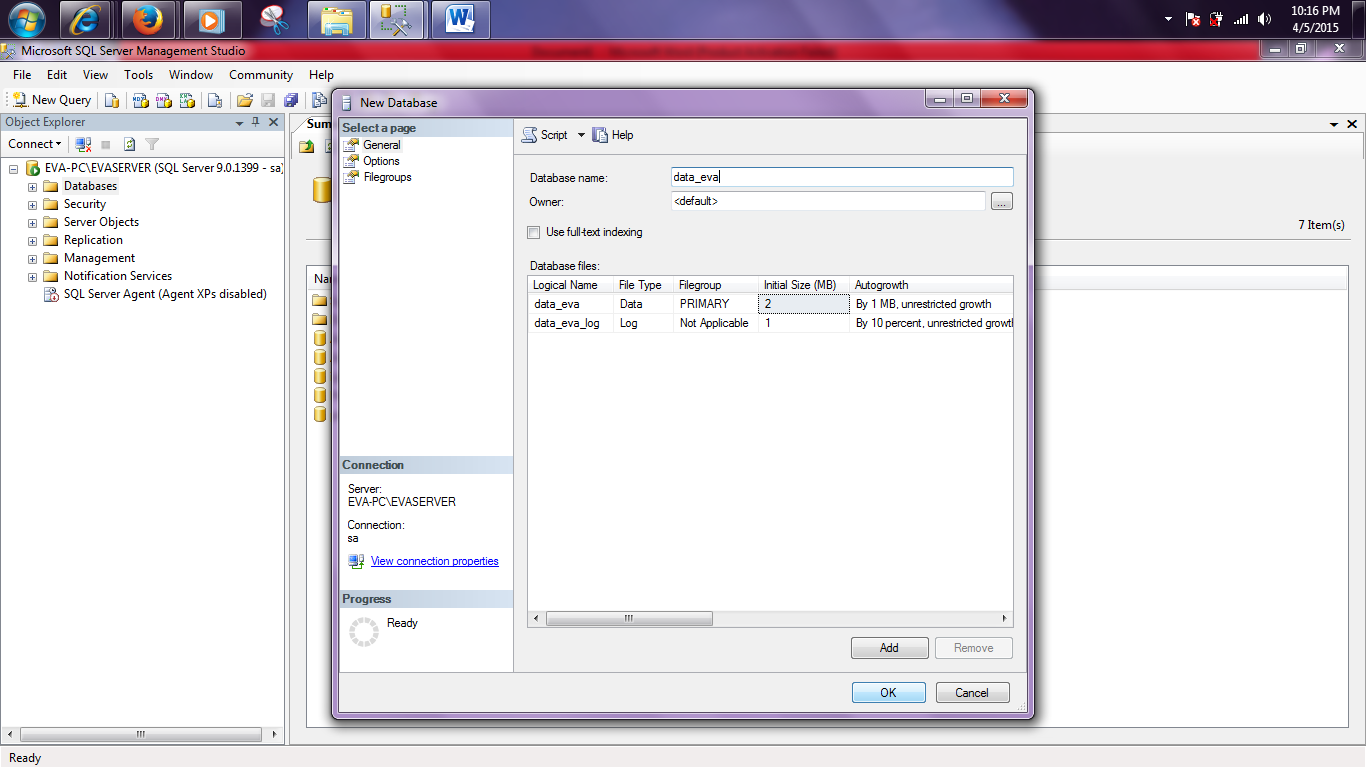Expand the Replication node
This screenshot has height=768, width=1366.
(x=32, y=241)
